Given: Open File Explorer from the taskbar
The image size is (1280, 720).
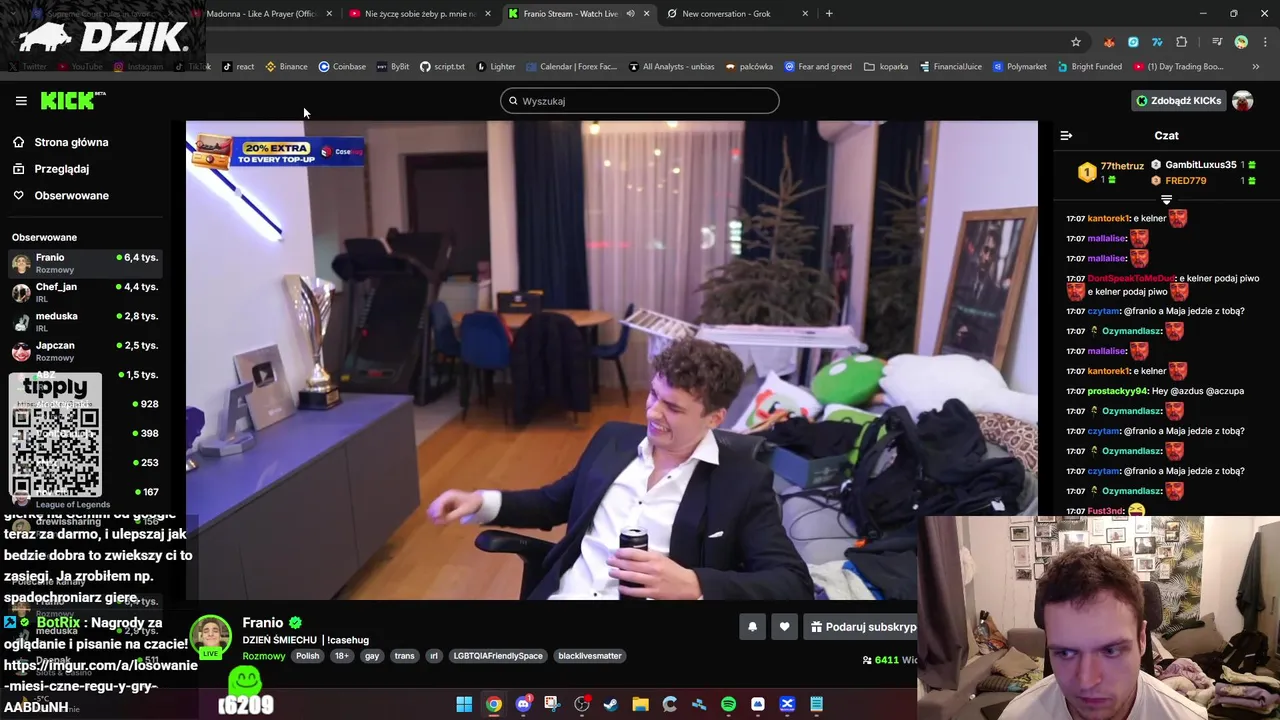Looking at the screenshot, I should (x=640, y=704).
